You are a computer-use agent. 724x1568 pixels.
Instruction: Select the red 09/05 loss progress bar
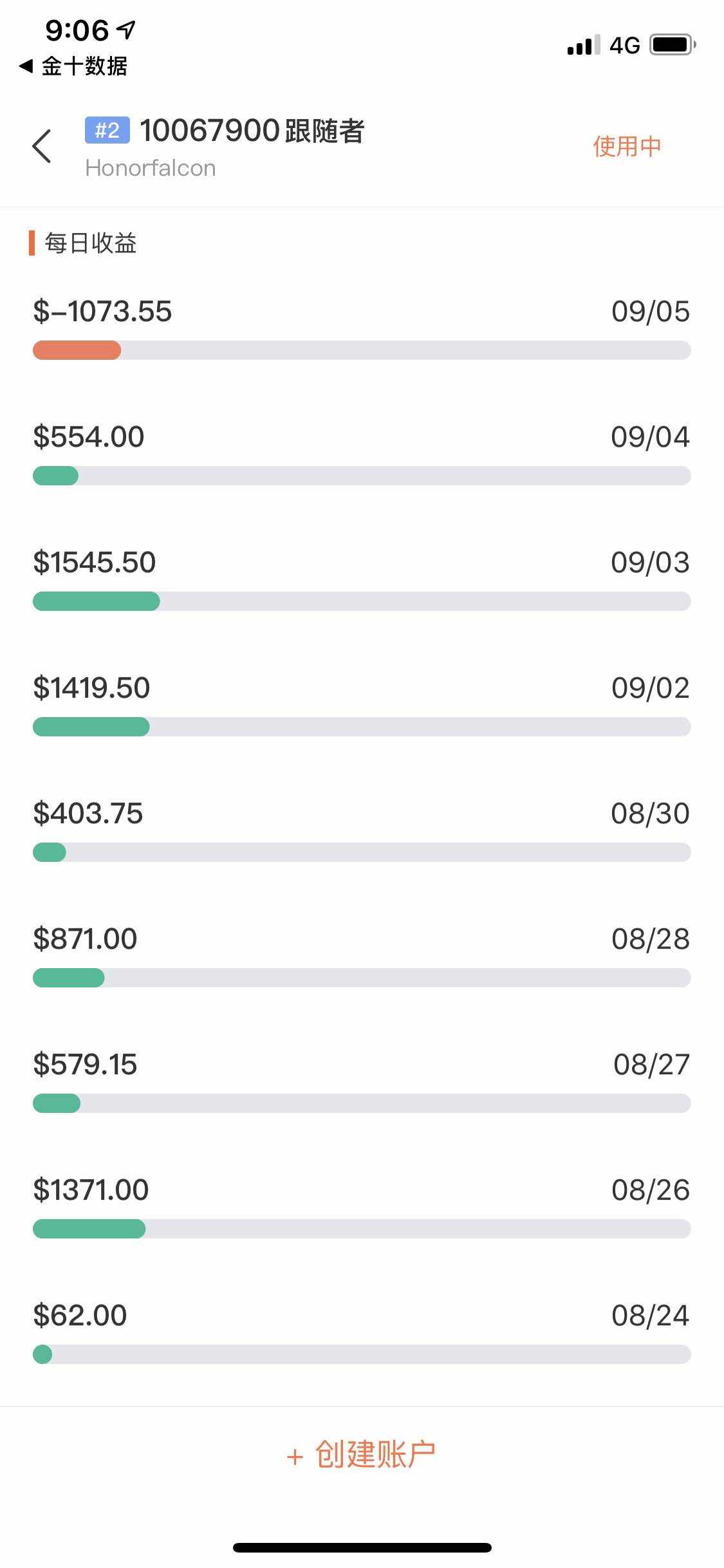(77, 350)
